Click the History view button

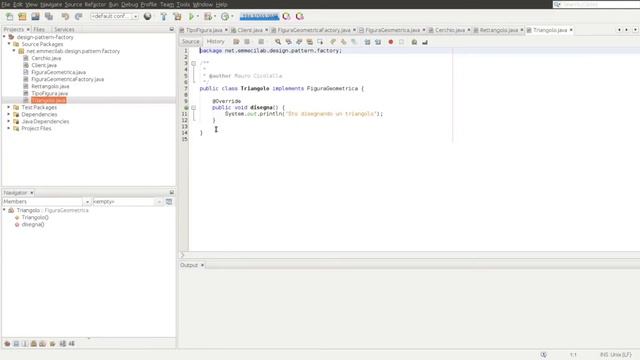click(215, 42)
